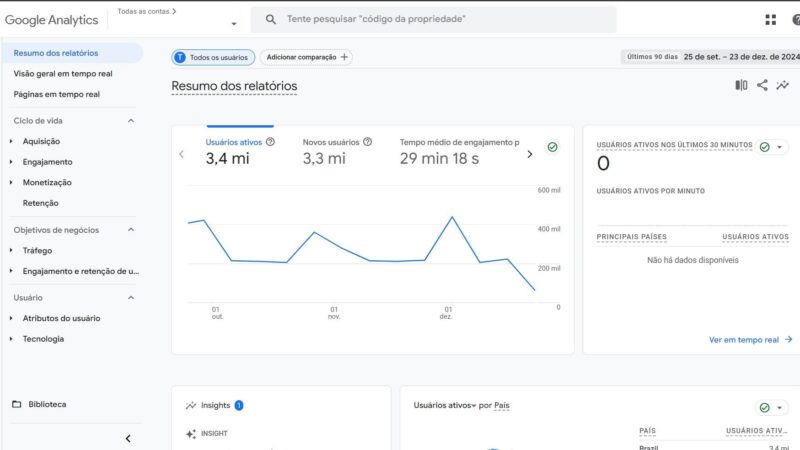
Task: Expand the Monetização tree item
Action: (x=11, y=182)
